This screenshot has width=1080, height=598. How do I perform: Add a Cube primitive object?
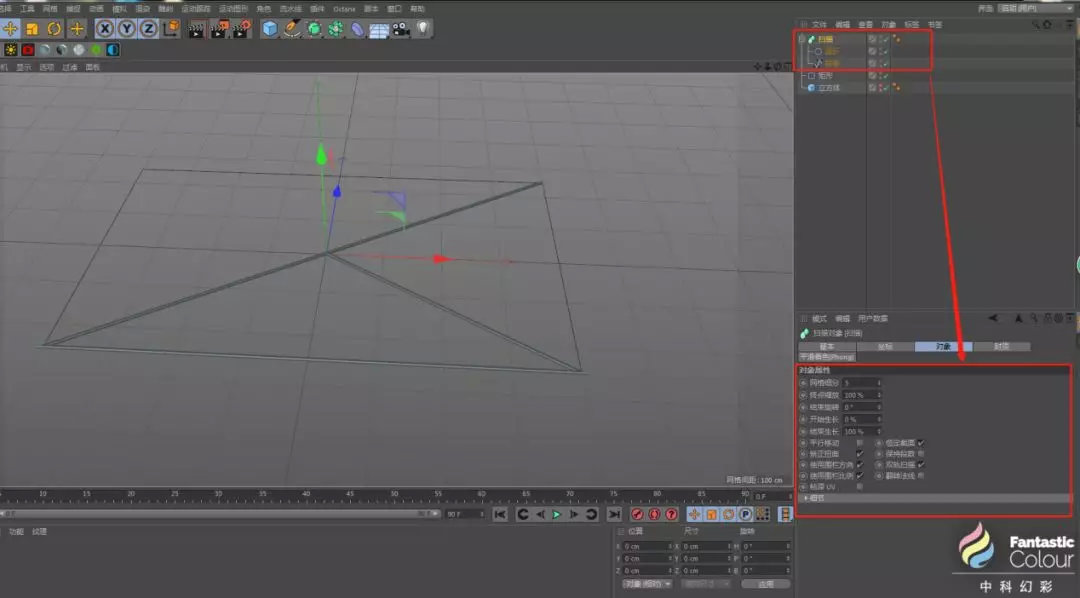[269, 29]
